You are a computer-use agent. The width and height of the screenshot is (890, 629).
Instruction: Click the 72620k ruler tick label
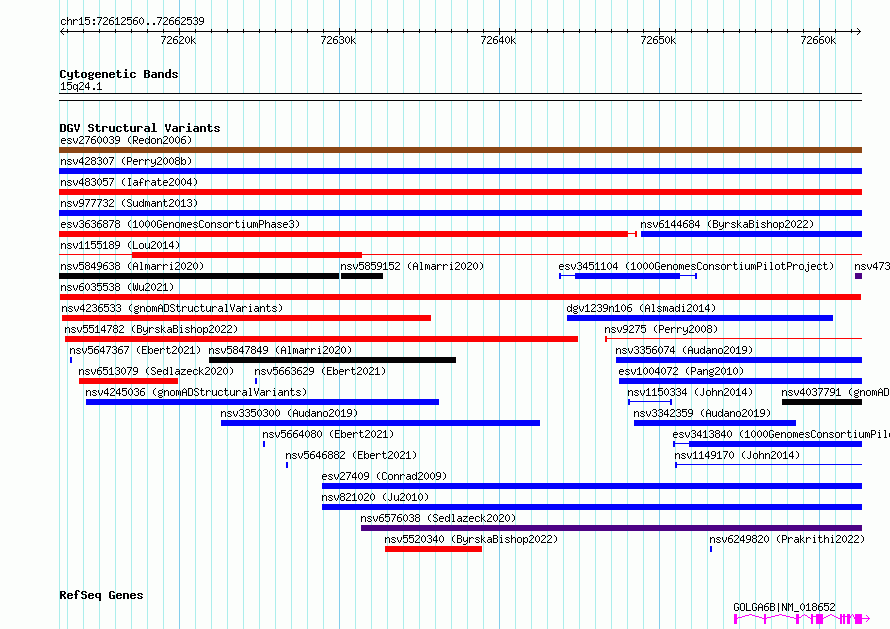[178, 40]
